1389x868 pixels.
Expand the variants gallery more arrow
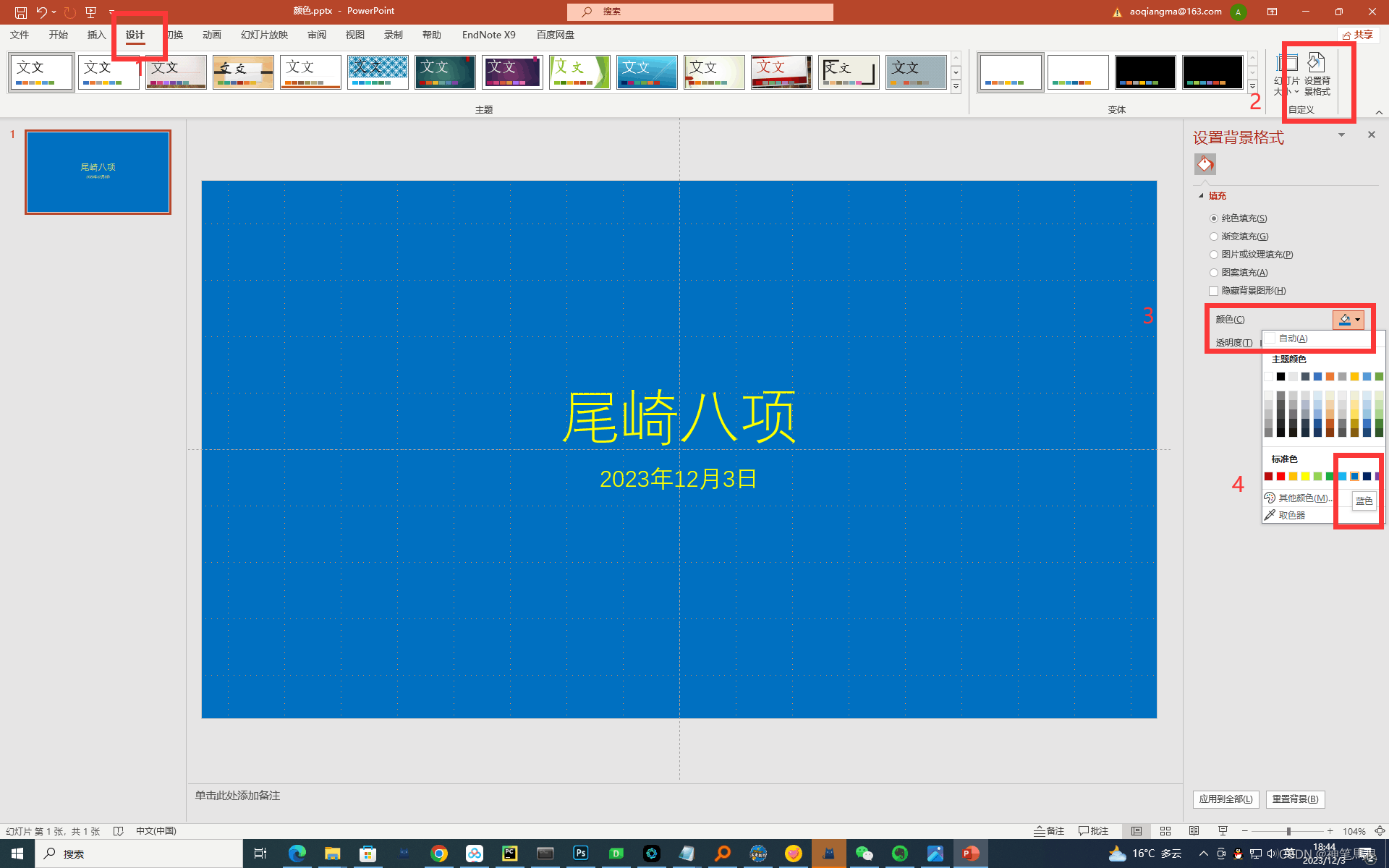coord(1252,87)
